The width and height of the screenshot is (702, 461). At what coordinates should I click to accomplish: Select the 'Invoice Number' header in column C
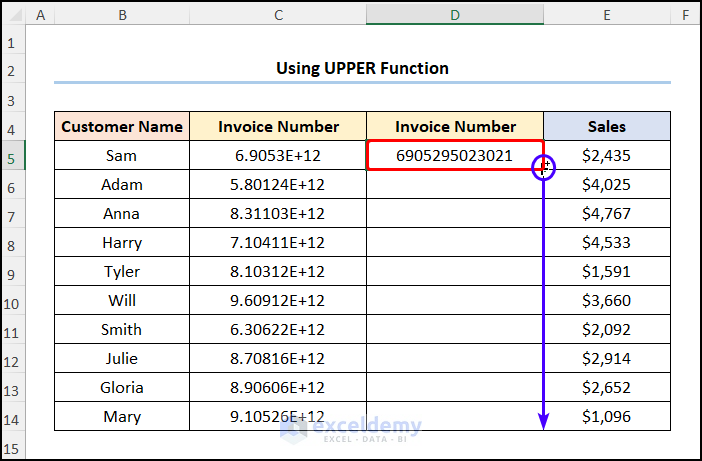[x=278, y=126]
